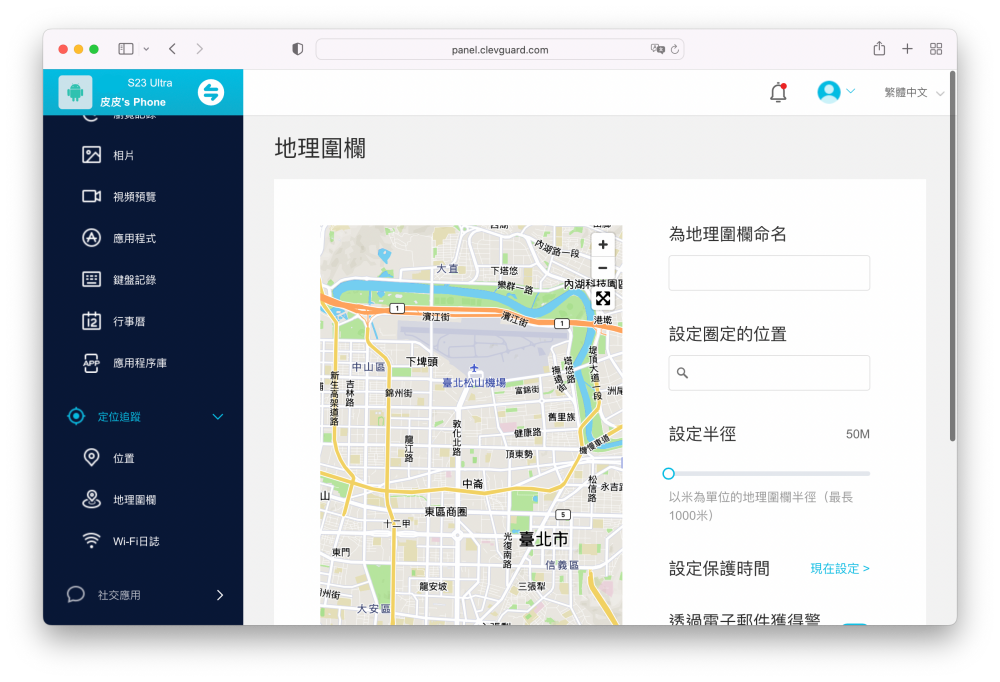The width and height of the screenshot is (1000, 682).
Task: Click the device switch icon in header
Action: (211, 92)
